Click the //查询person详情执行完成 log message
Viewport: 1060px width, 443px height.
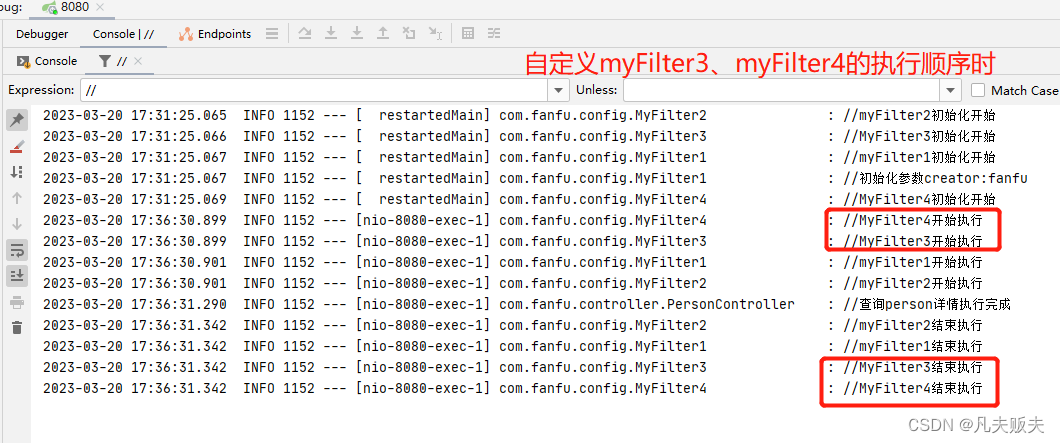tap(927, 304)
